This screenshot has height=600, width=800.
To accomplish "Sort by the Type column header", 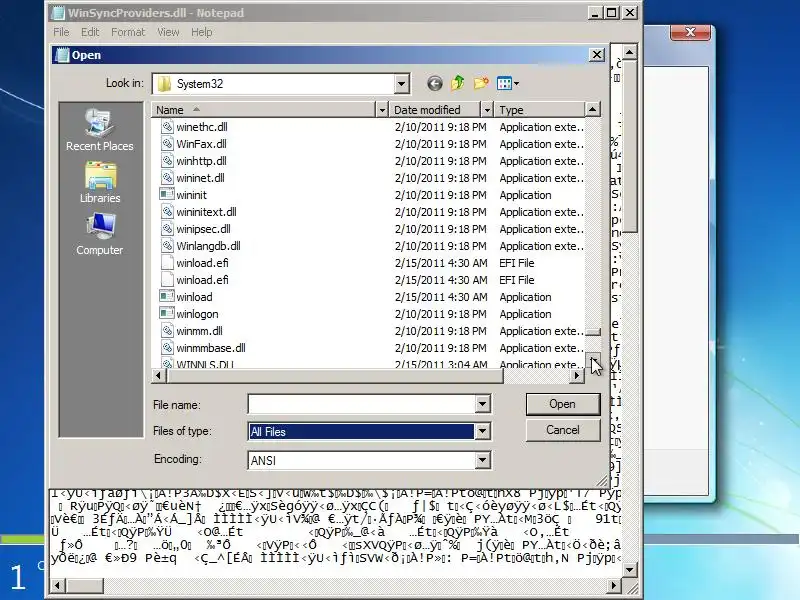I will point(540,110).
